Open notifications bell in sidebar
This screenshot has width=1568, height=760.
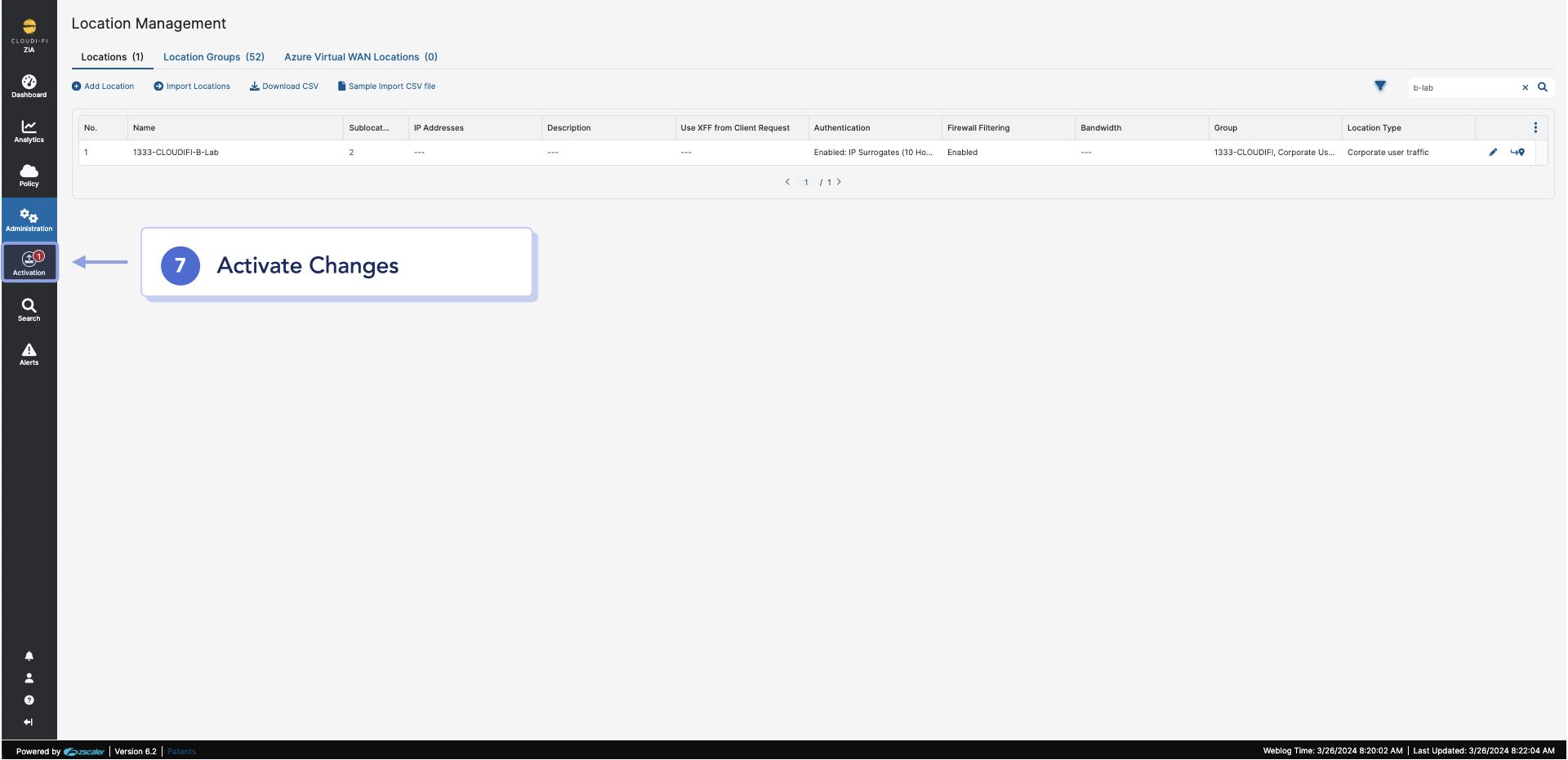[x=29, y=656]
